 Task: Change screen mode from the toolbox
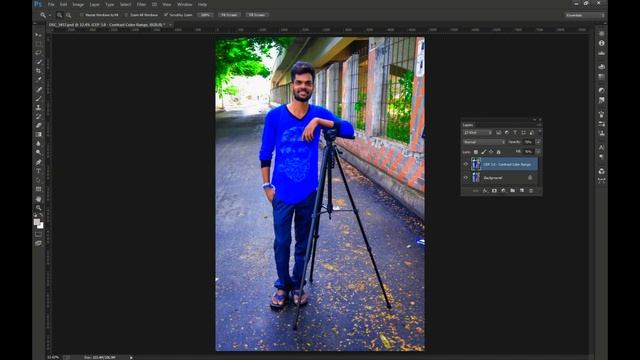click(x=38, y=243)
